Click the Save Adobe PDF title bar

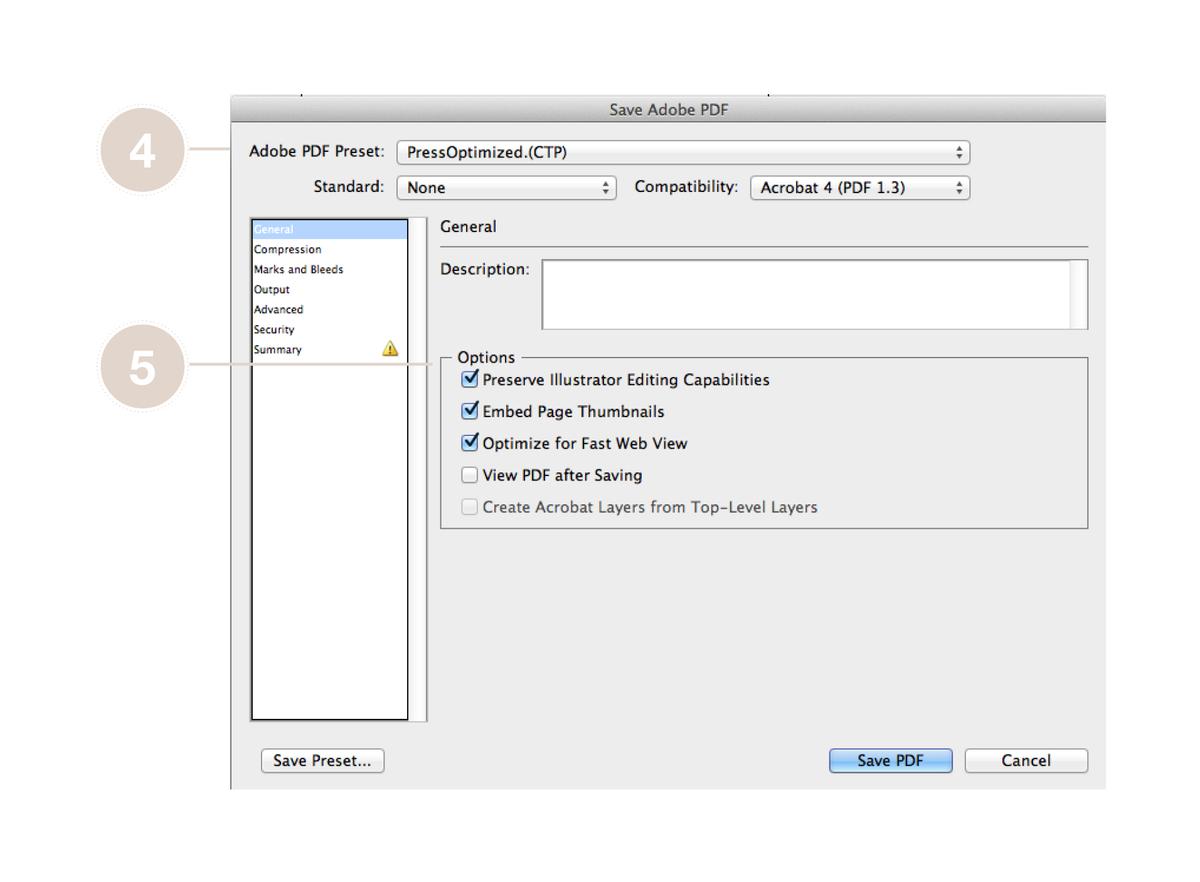pos(668,110)
